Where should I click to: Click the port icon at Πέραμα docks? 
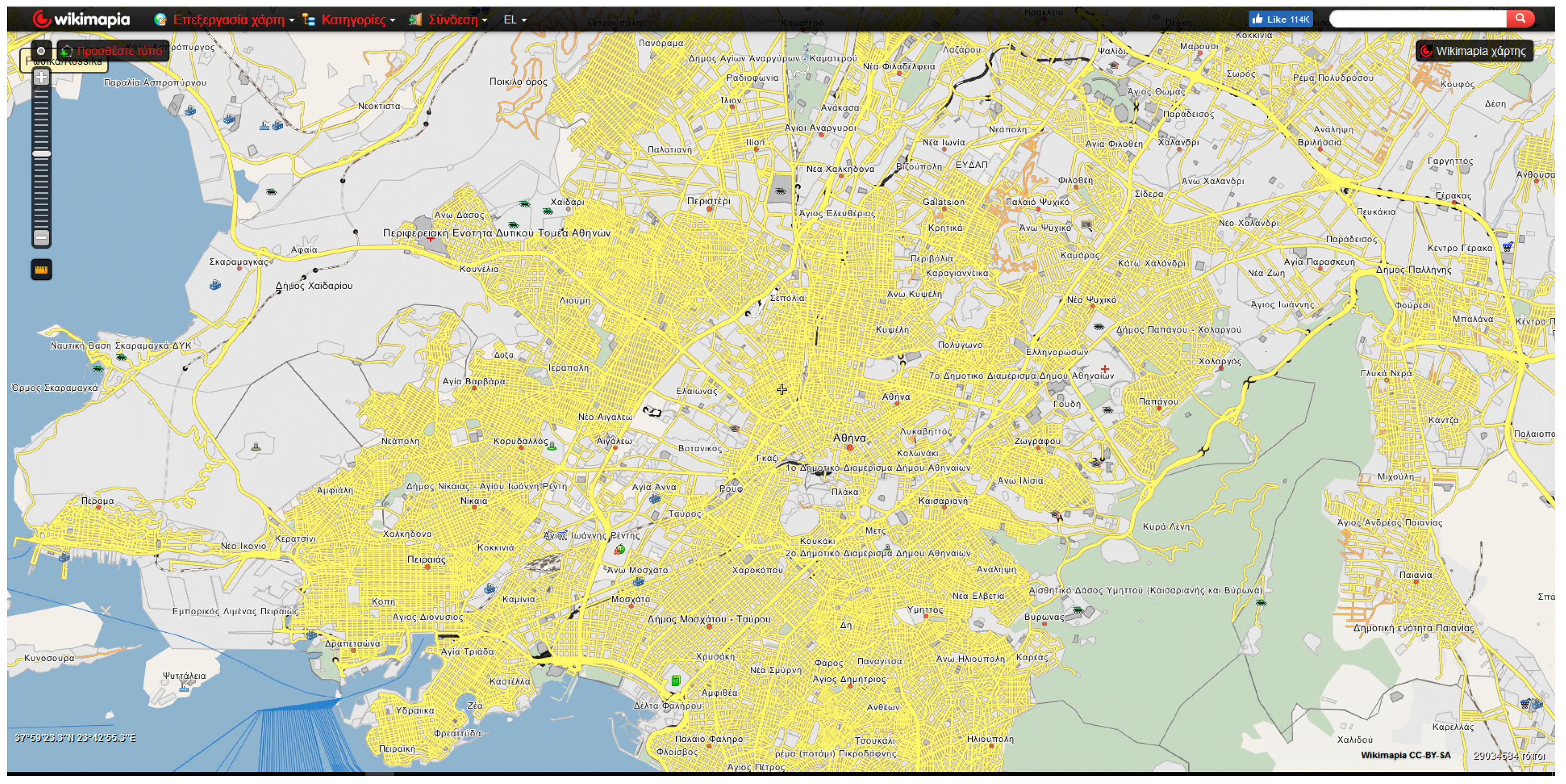tap(64, 557)
